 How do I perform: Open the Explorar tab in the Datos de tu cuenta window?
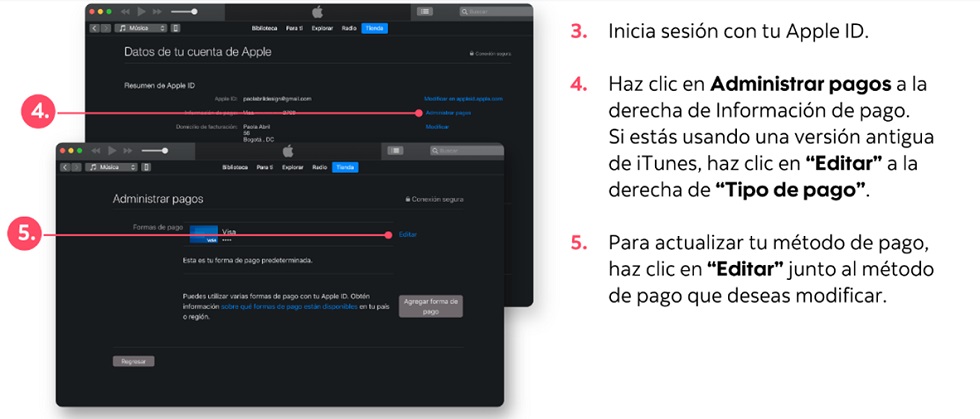point(322,28)
